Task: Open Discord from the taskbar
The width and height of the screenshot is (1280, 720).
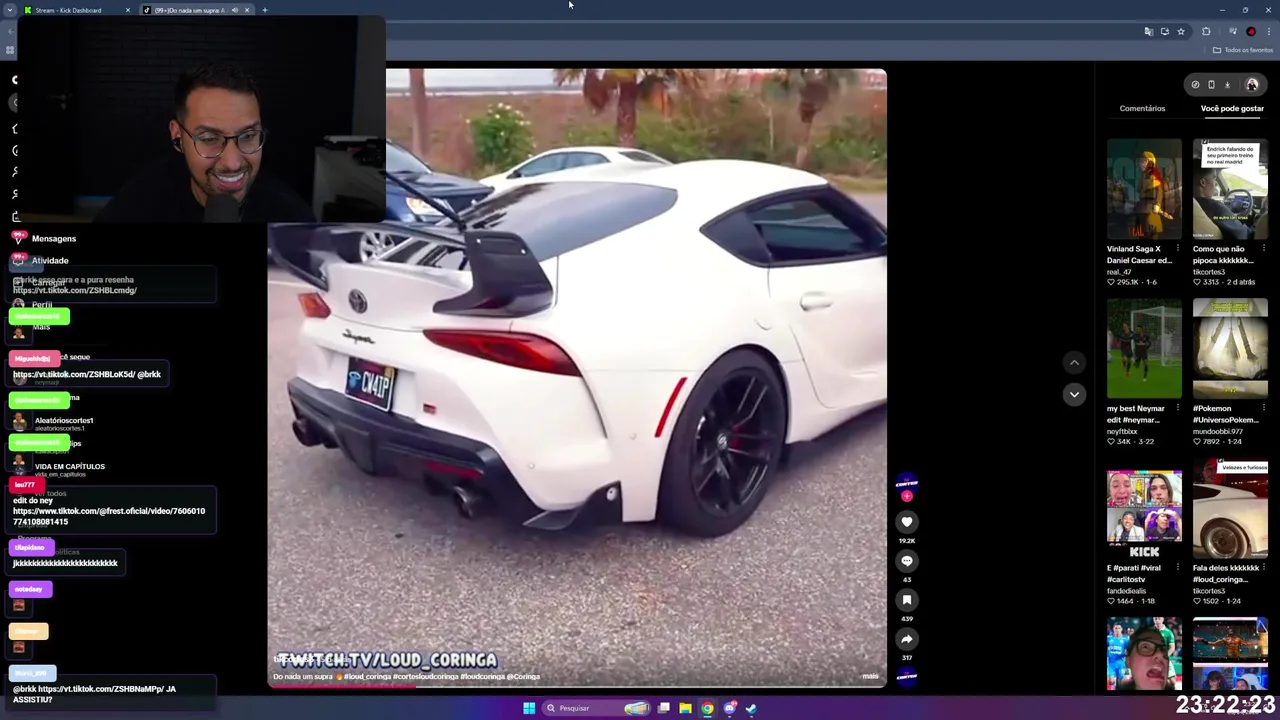Action: pyautogui.click(x=730, y=708)
